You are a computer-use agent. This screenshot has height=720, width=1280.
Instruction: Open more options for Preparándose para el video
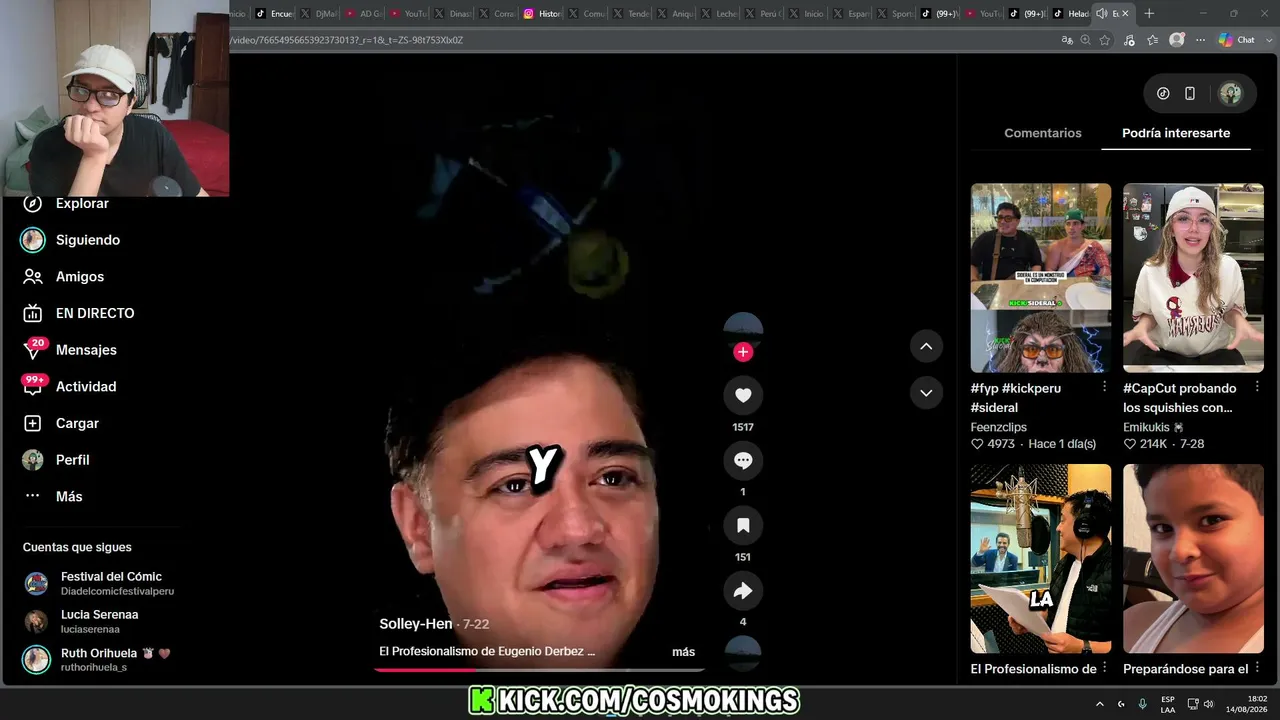[1257, 668]
